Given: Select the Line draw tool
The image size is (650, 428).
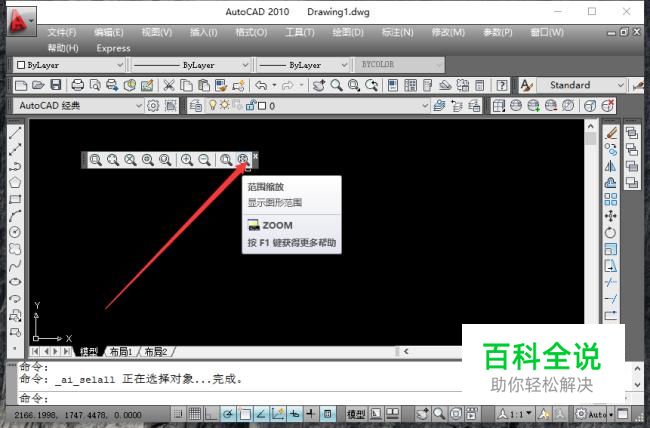Looking at the screenshot, I should tap(15, 133).
